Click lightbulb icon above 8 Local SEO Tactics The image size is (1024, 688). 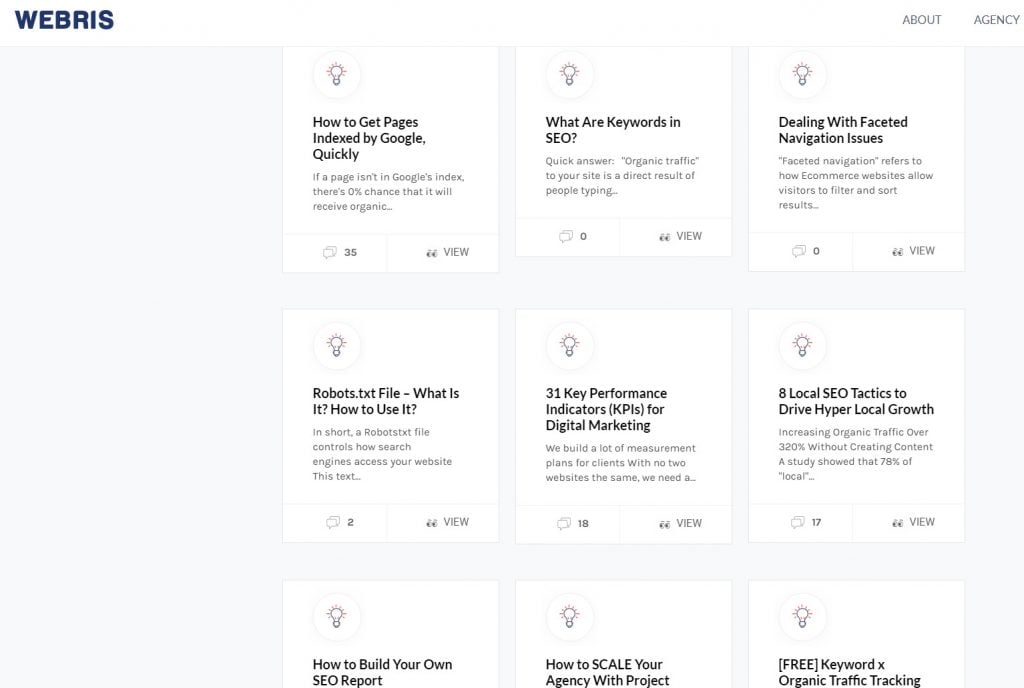coord(802,345)
